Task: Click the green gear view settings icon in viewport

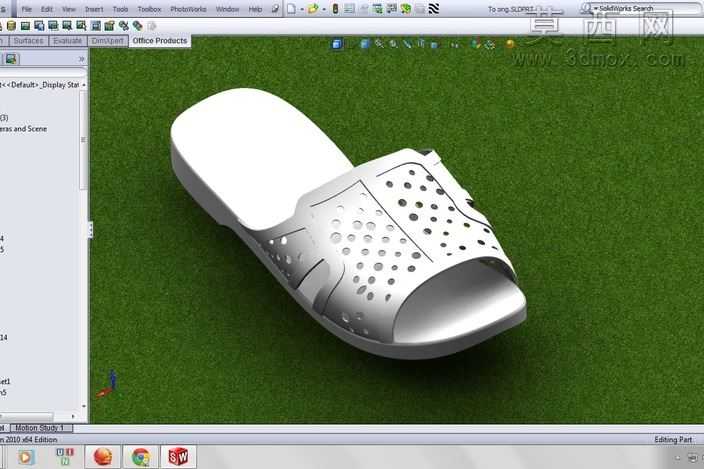Action: click(490, 44)
